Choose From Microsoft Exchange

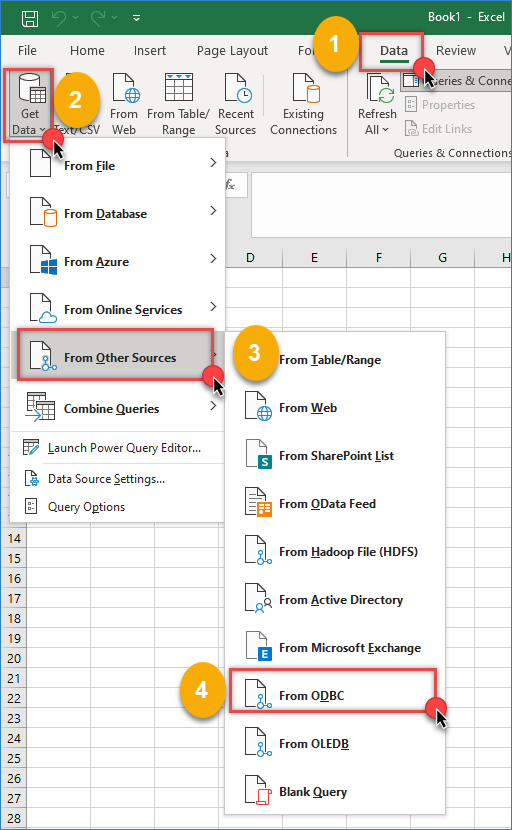[335, 648]
